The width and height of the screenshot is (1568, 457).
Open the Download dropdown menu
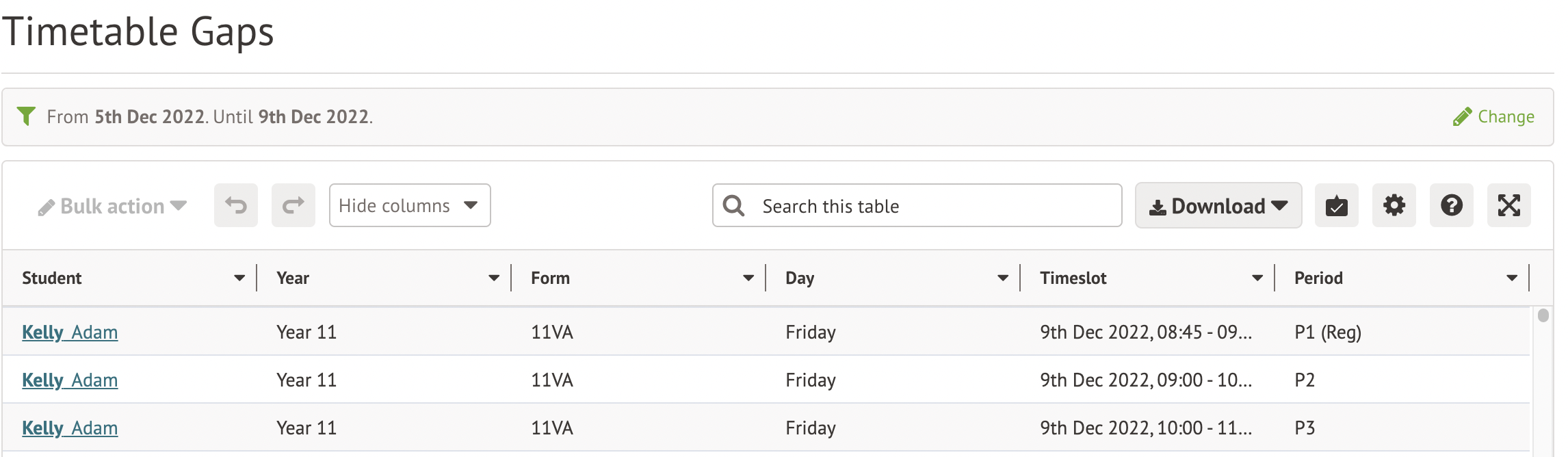[x=1218, y=205]
